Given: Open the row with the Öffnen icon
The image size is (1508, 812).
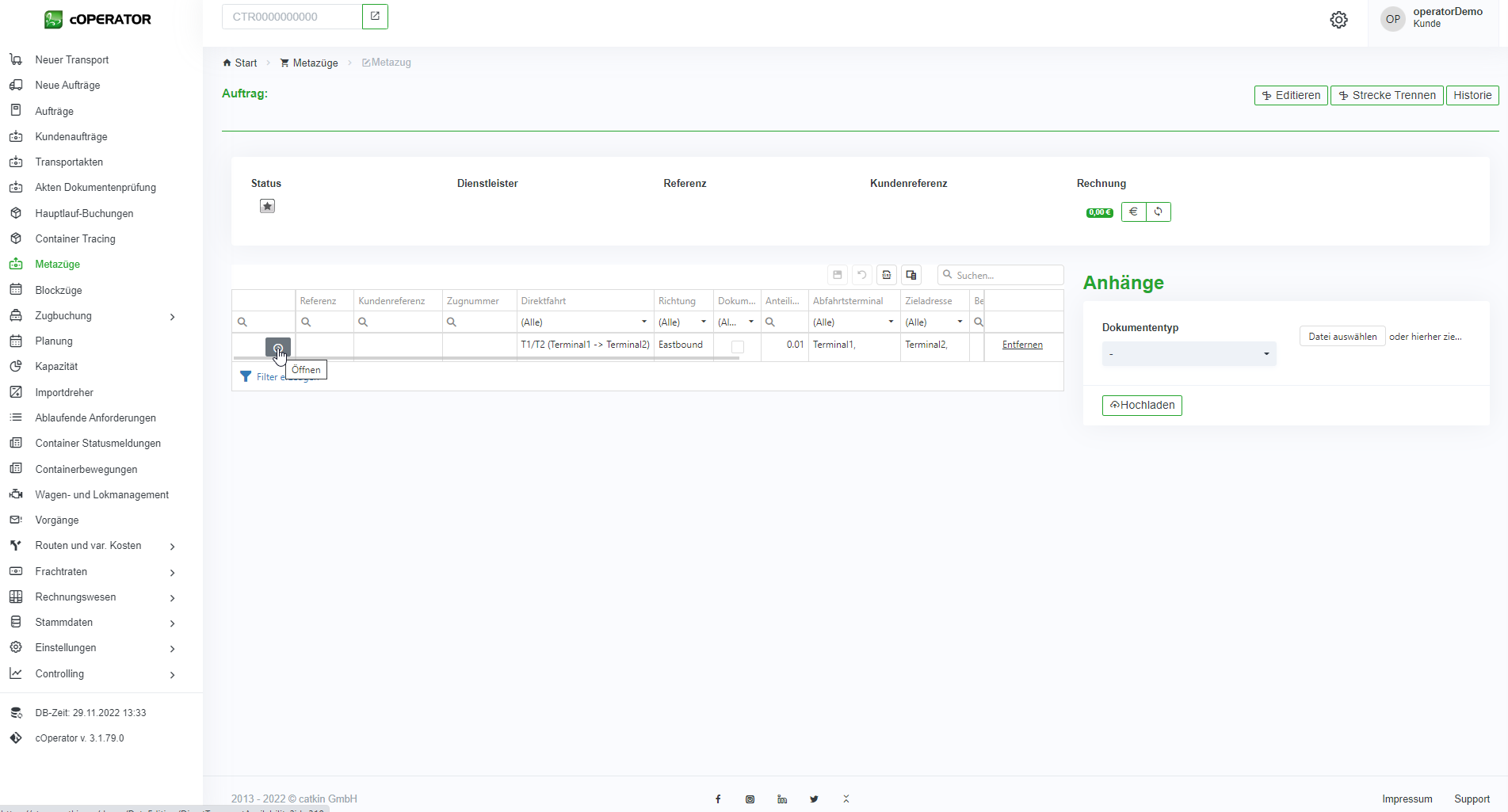Looking at the screenshot, I should [277, 347].
